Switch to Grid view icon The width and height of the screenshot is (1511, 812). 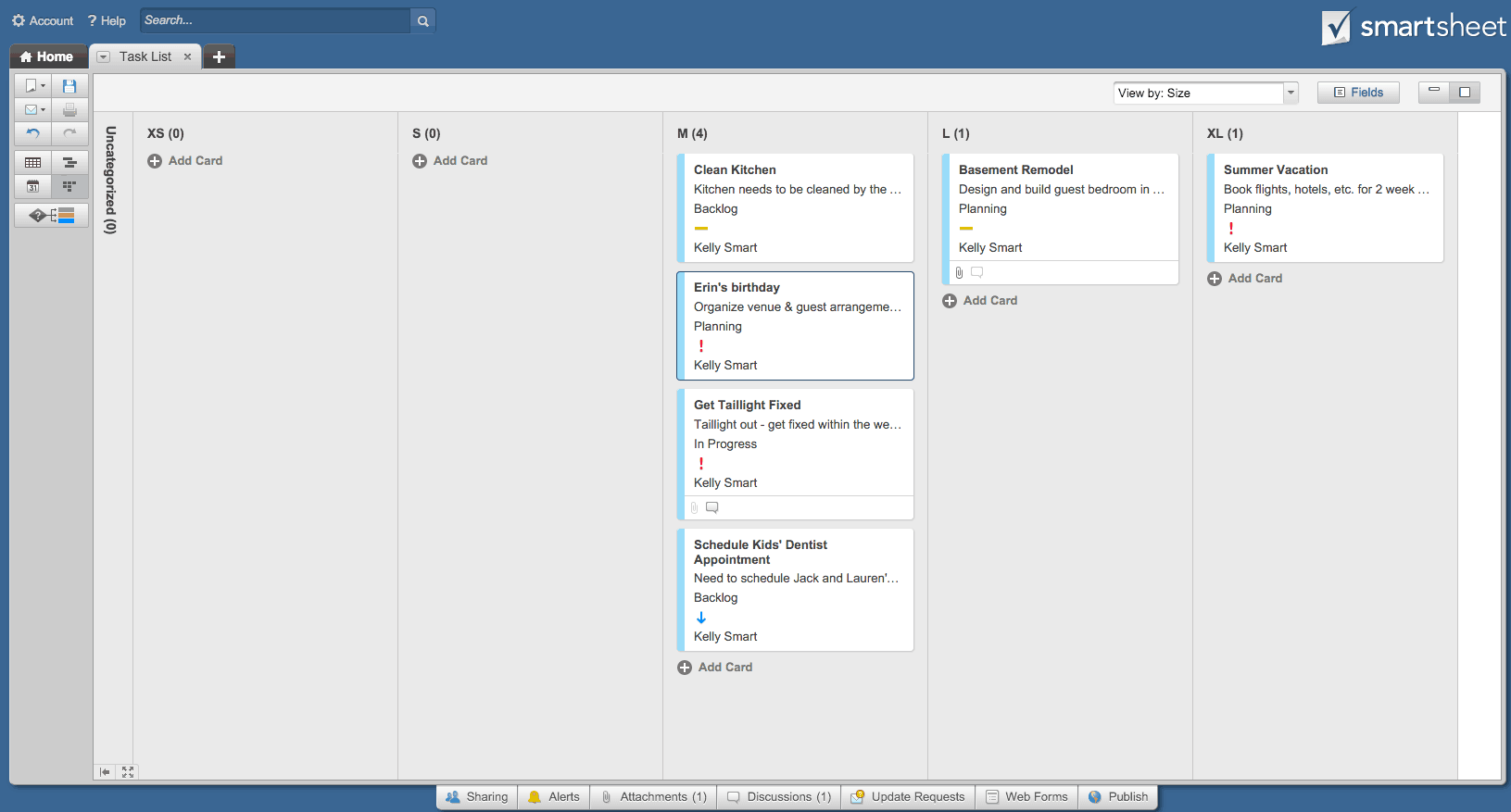[33, 163]
